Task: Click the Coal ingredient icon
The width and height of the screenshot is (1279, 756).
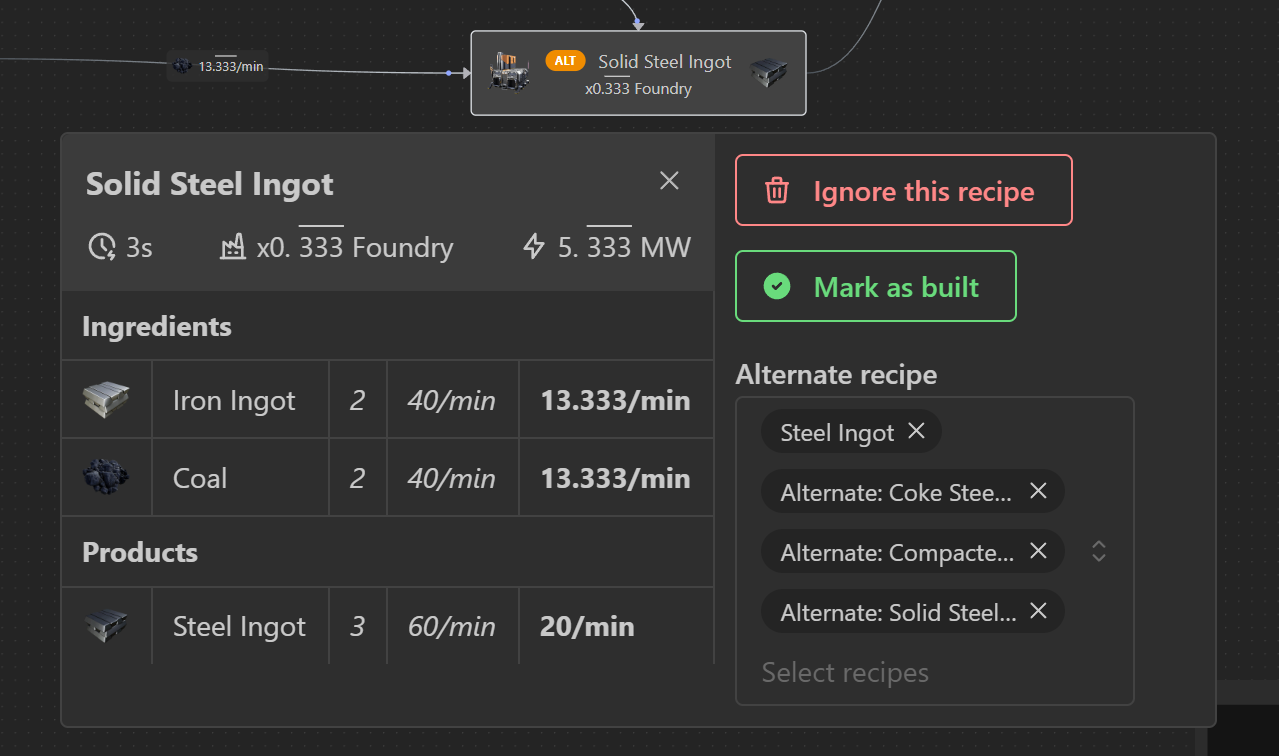Action: 106,478
